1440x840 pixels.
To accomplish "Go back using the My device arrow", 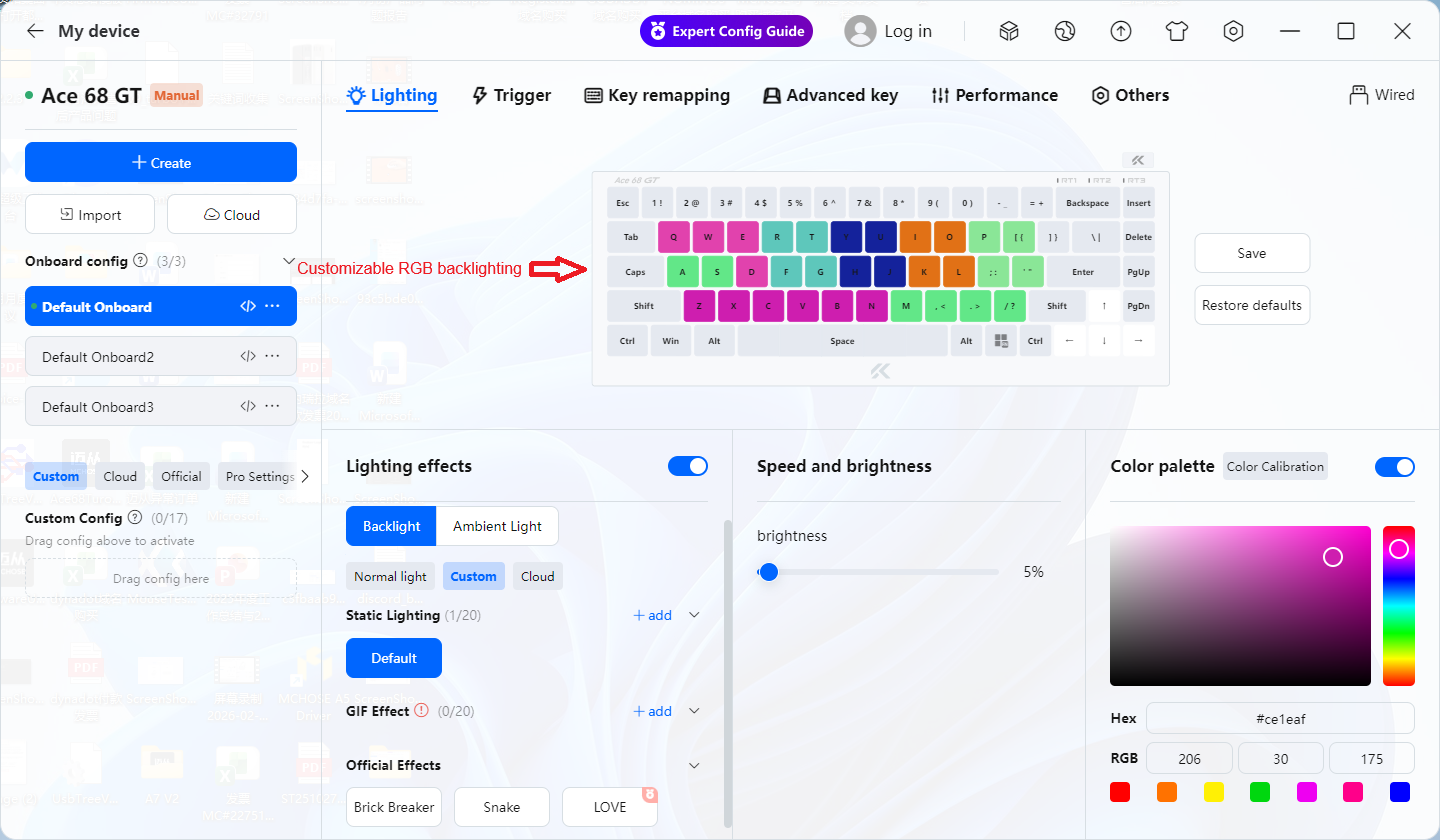I will click(35, 31).
